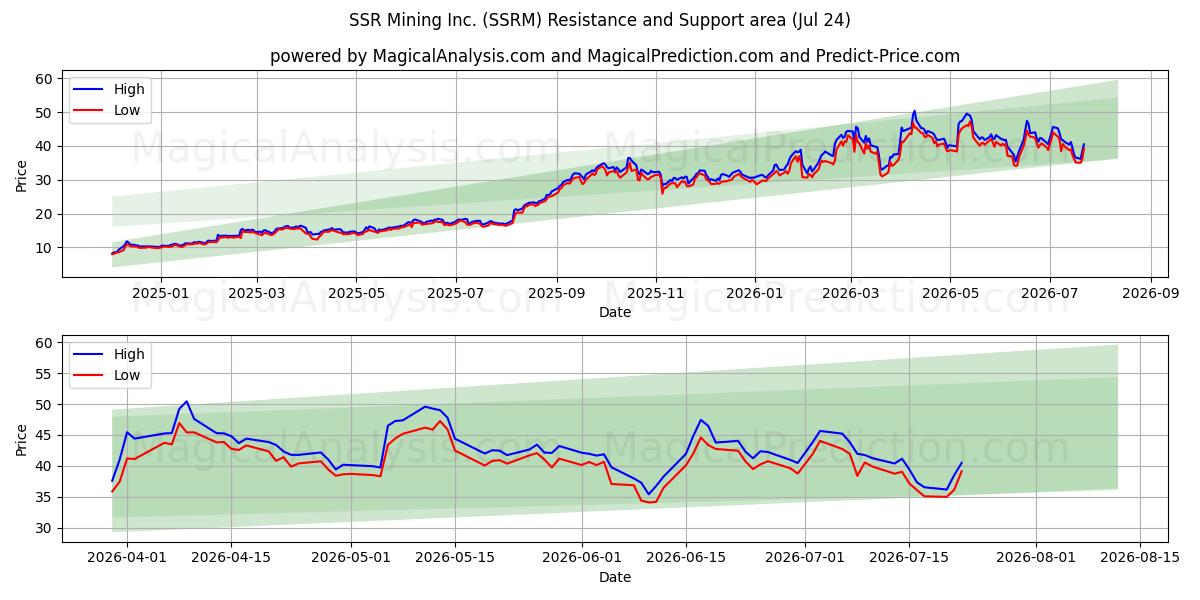The height and width of the screenshot is (600, 1200).
Task: Click the '30' y-axis tick on lower chart
Action: 43,528
